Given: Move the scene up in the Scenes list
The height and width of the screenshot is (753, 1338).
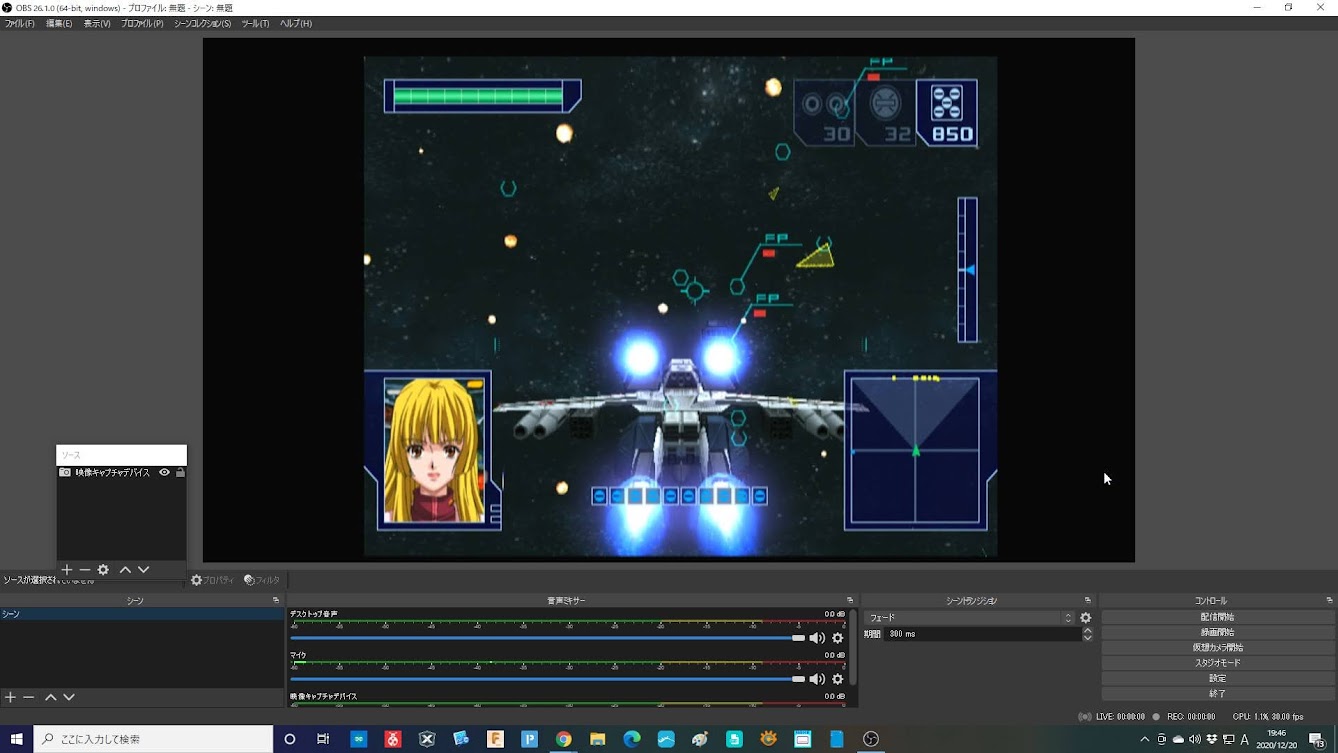Looking at the screenshot, I should (50, 697).
